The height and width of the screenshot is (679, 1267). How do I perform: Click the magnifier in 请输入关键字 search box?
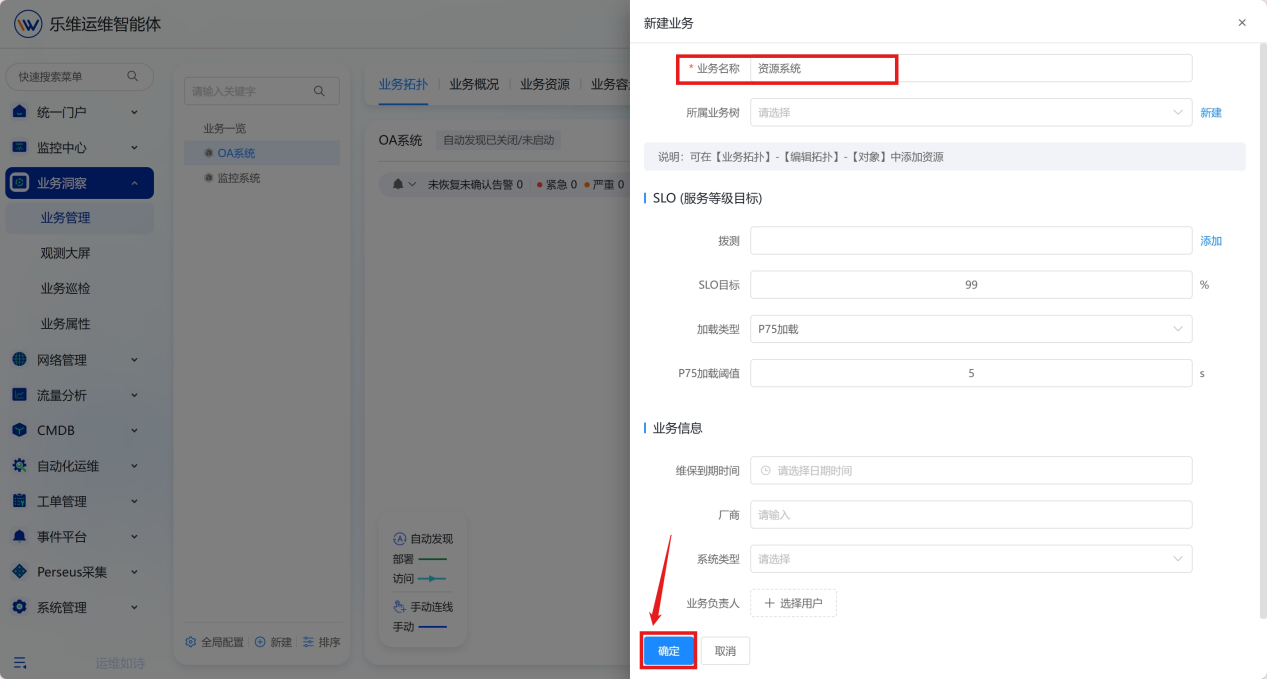click(x=320, y=91)
